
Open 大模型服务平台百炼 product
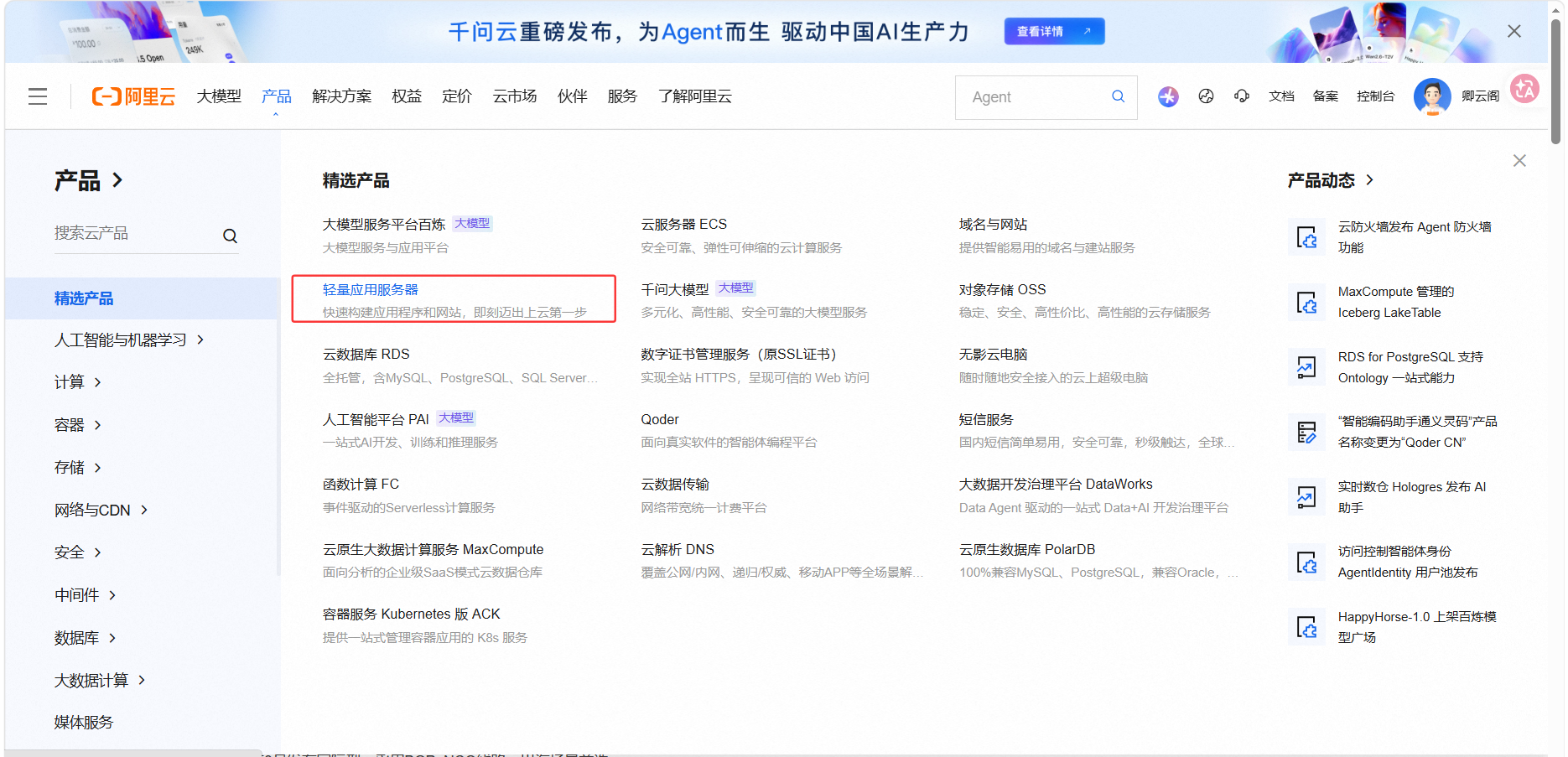point(384,225)
